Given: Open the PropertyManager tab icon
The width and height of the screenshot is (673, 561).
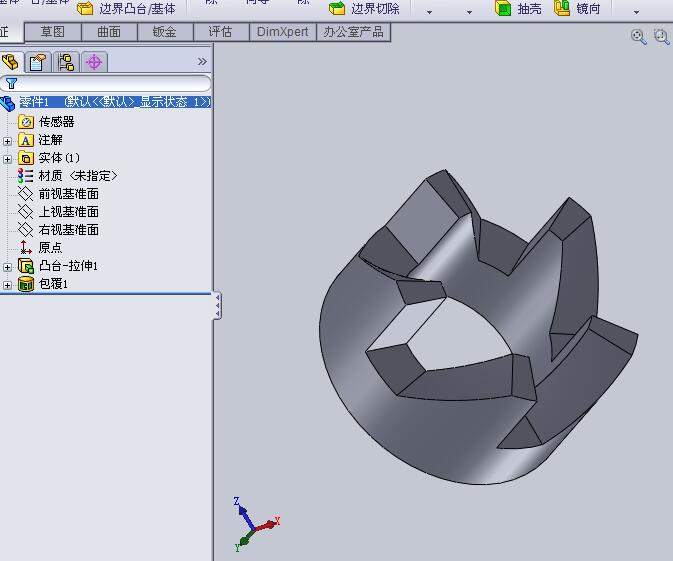Looking at the screenshot, I should [x=38, y=62].
